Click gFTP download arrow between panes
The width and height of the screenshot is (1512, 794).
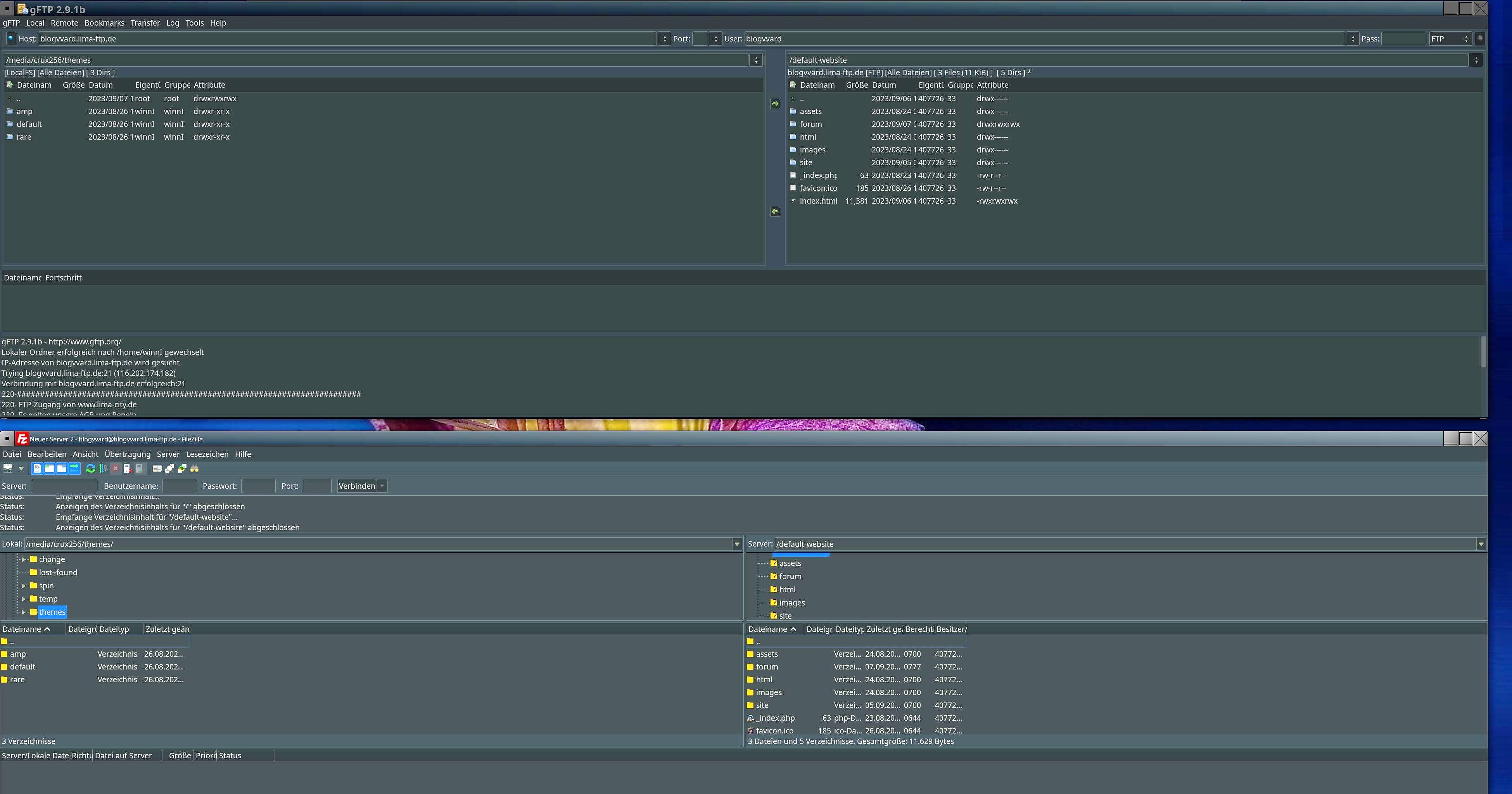point(775,212)
